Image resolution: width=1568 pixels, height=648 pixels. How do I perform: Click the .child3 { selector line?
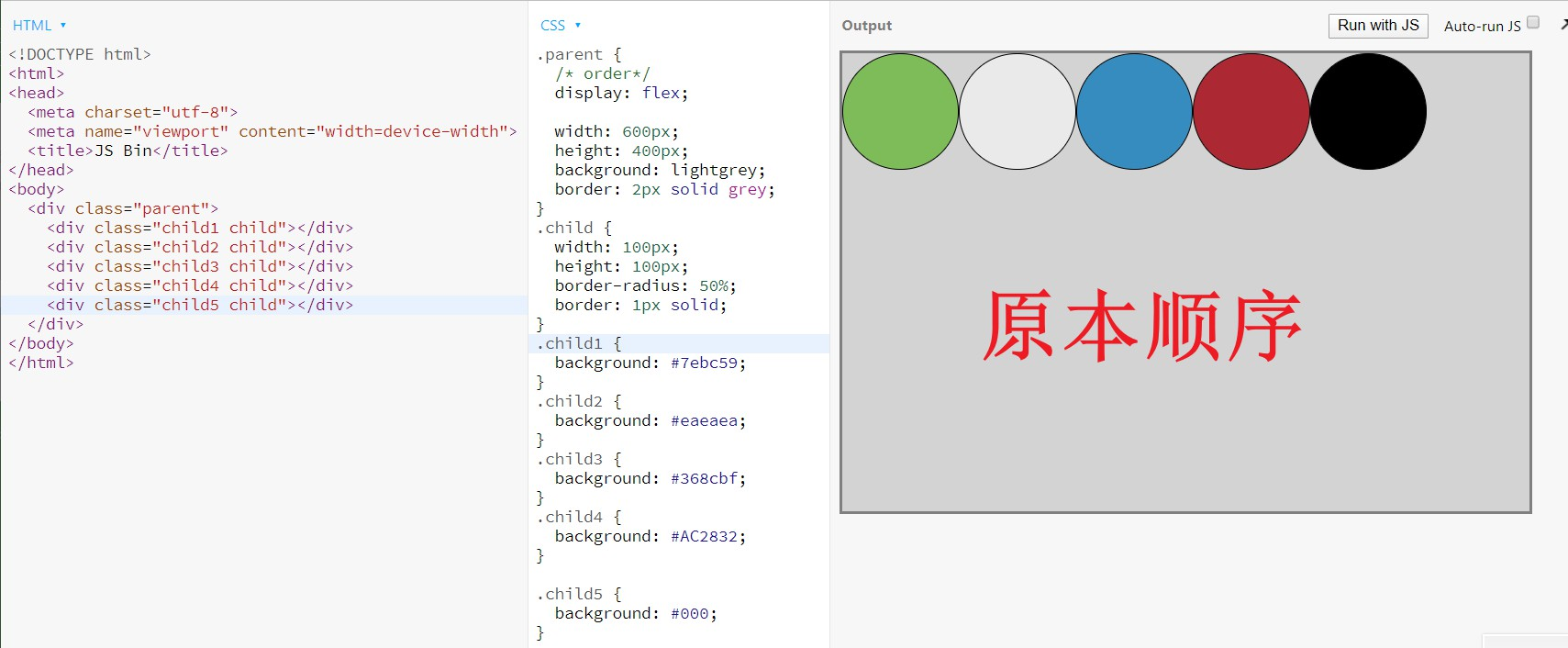coord(579,459)
